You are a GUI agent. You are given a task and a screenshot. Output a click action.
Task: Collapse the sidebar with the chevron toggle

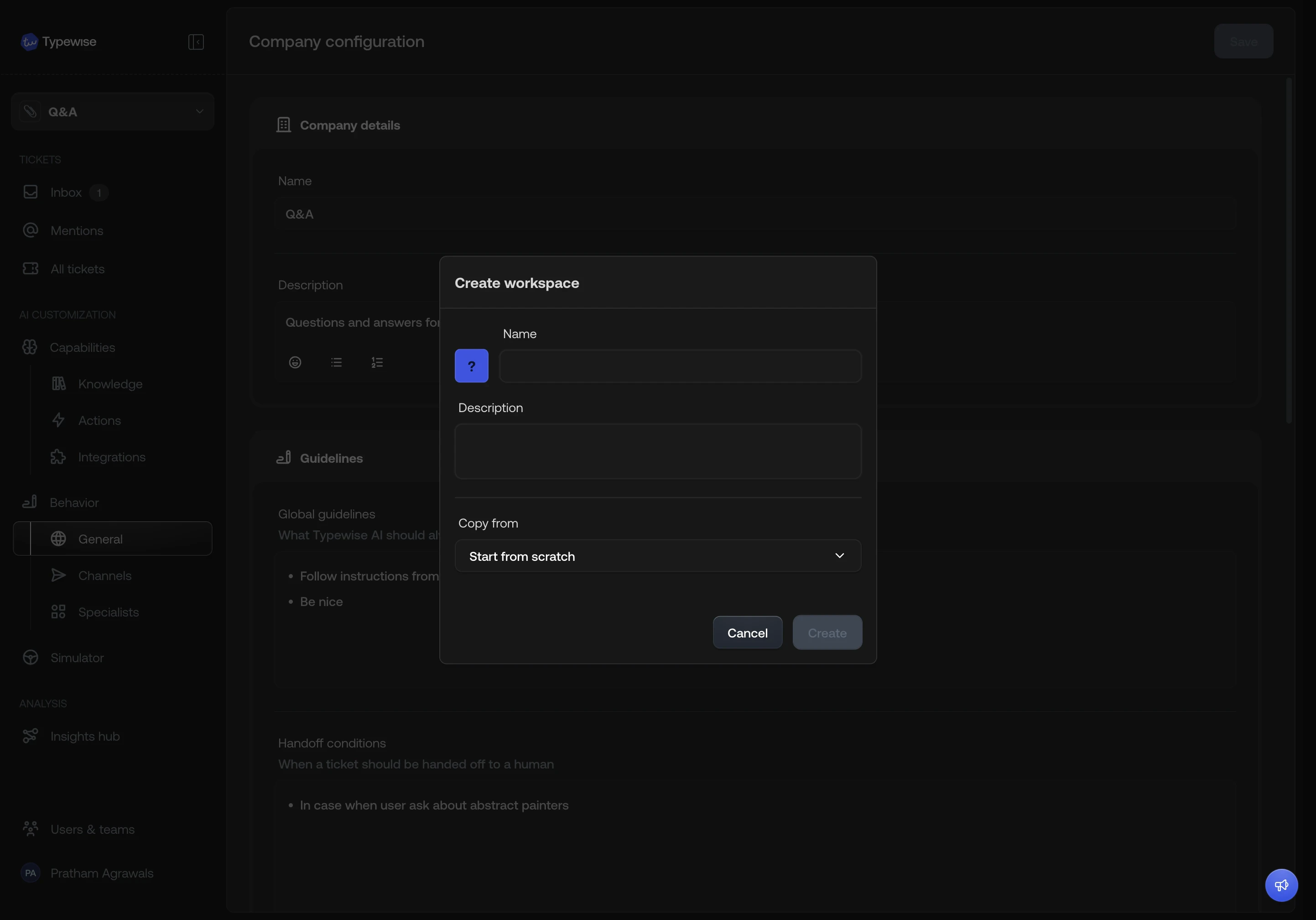point(195,41)
